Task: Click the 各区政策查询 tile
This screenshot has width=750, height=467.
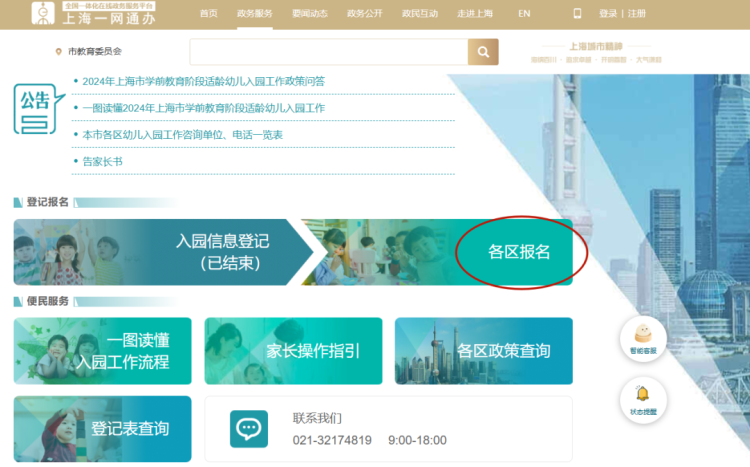Action: [x=484, y=351]
